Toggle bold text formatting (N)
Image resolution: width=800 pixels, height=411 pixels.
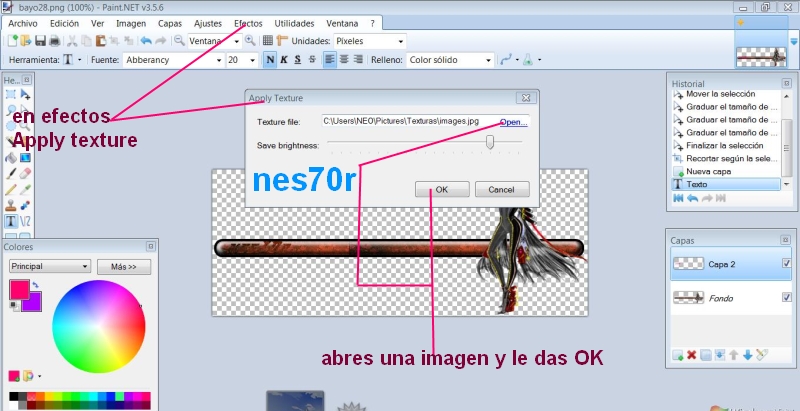point(270,60)
